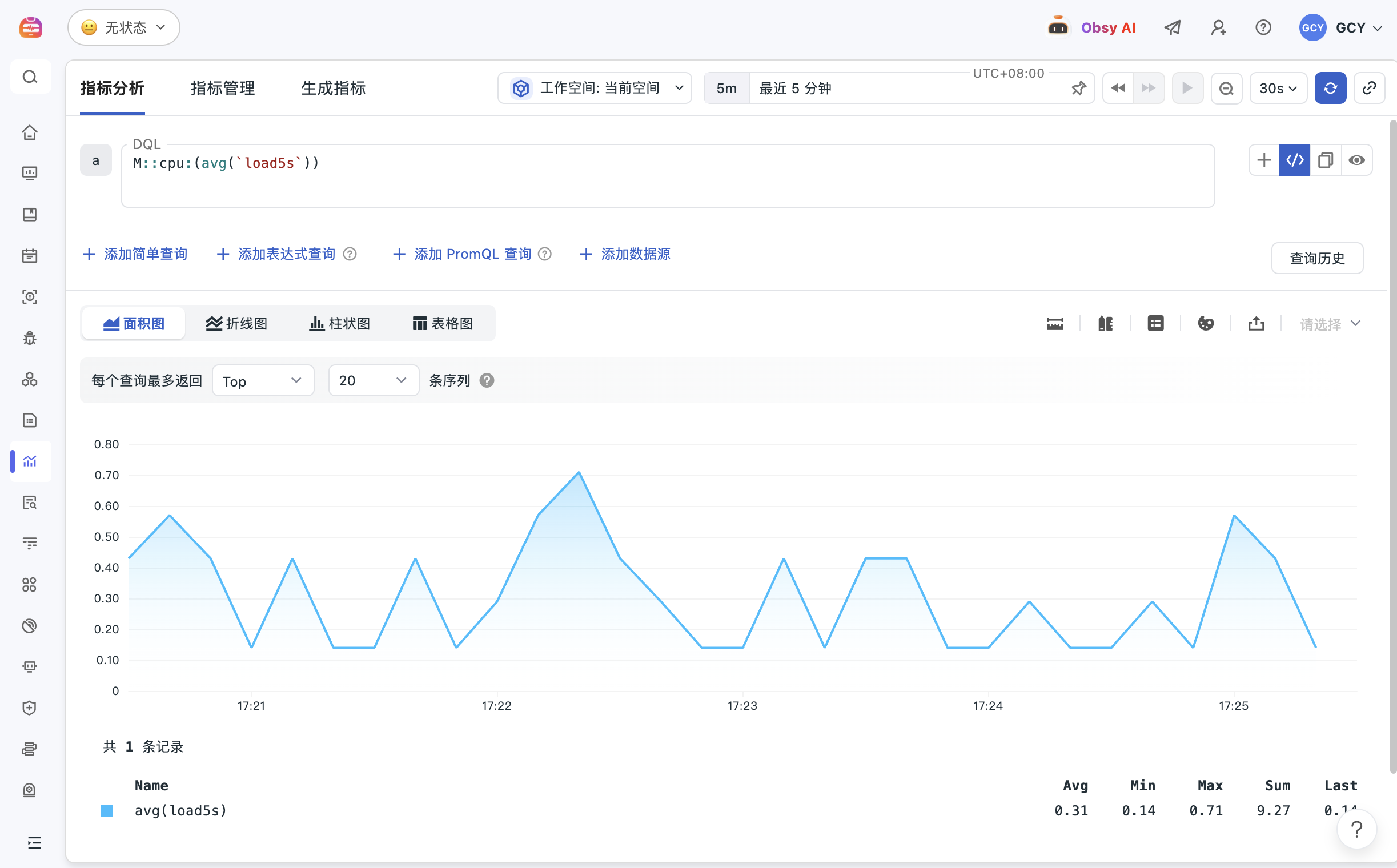The width and height of the screenshot is (1397, 868).
Task: Open the shield security sidebar icon
Action: (30, 708)
